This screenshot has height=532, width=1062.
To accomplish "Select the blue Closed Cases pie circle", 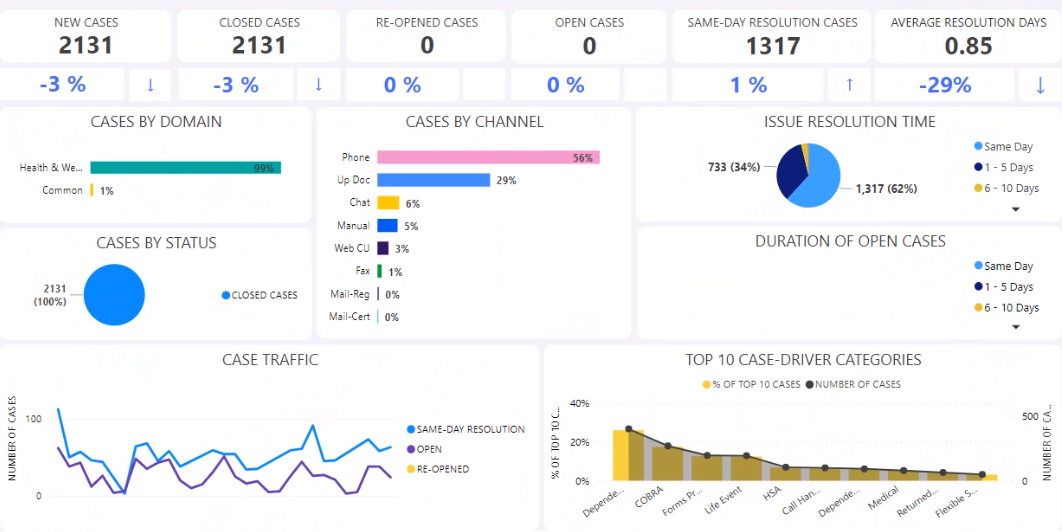I will (114, 294).
